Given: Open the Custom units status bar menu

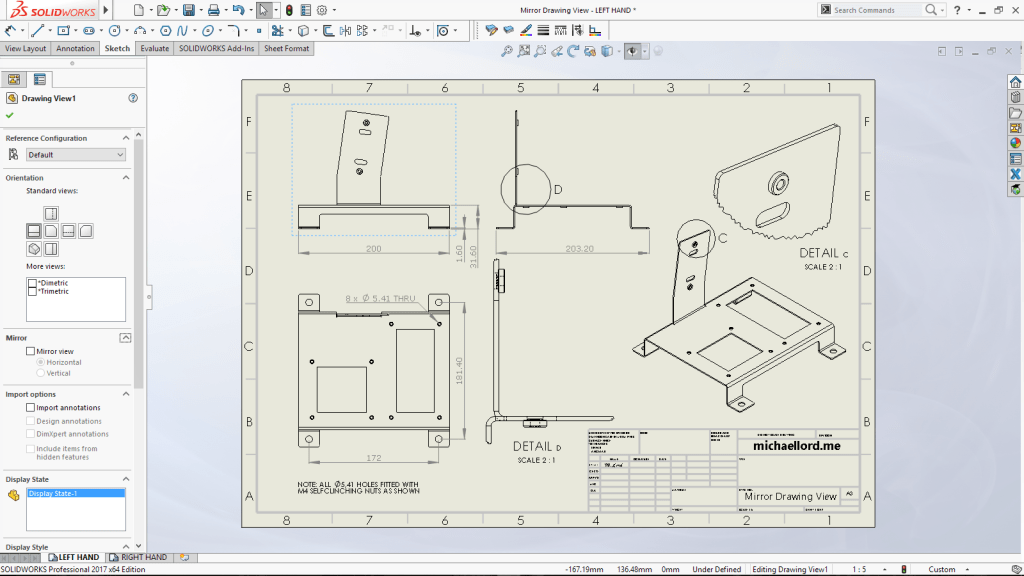Looking at the screenshot, I should [948, 569].
